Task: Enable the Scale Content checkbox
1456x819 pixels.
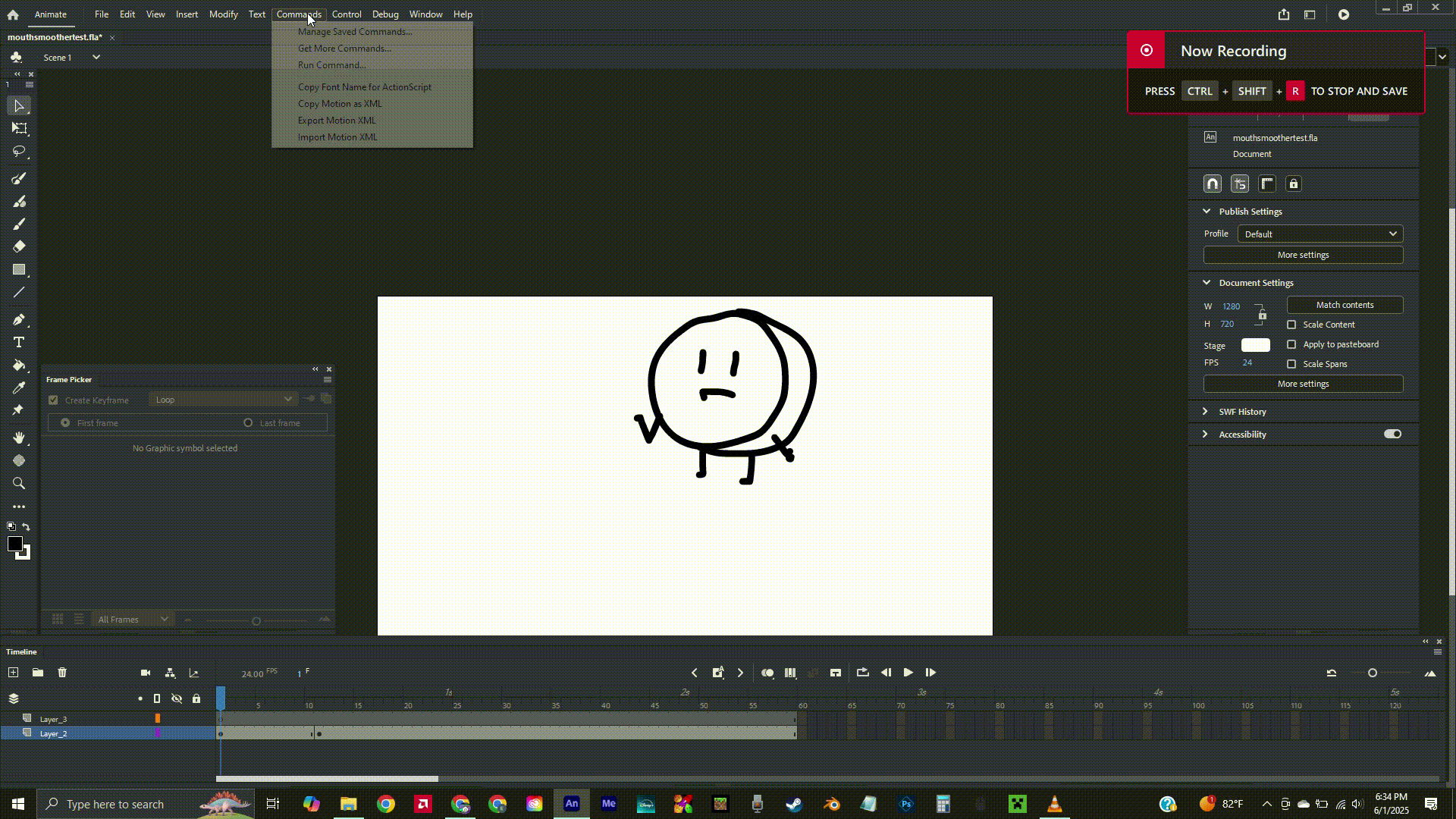Action: [x=1291, y=325]
